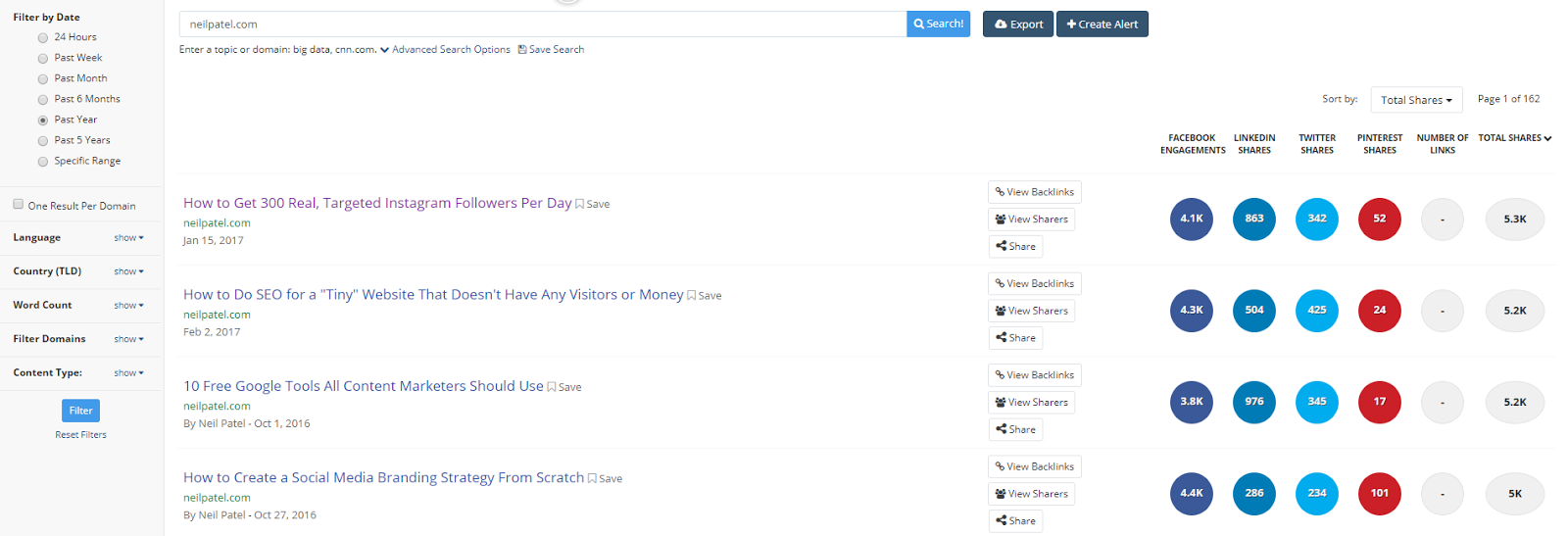Select the Past Year radio button
The image size is (1568, 536).
(x=42, y=120)
